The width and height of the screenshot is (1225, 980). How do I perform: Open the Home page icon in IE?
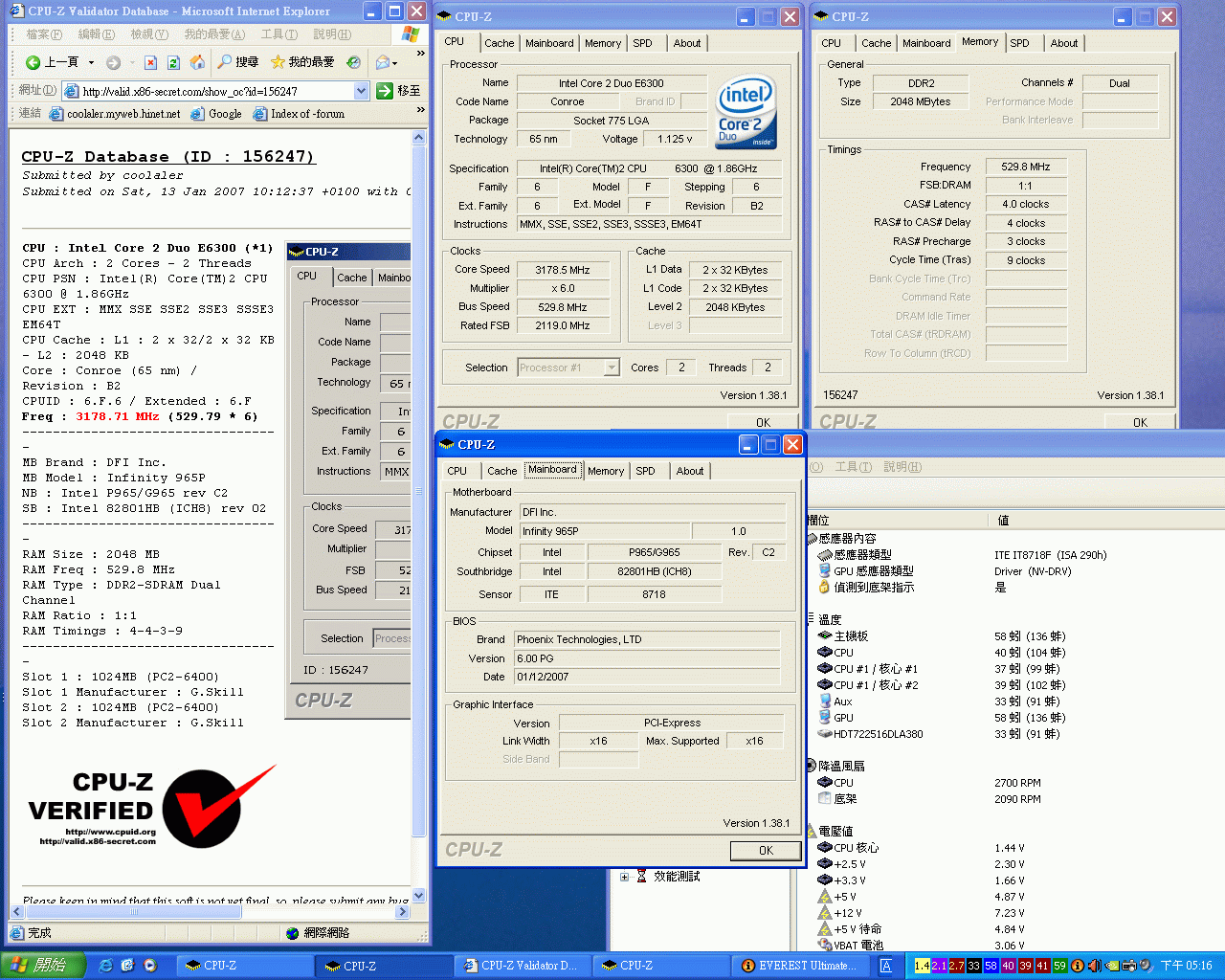click(x=197, y=62)
